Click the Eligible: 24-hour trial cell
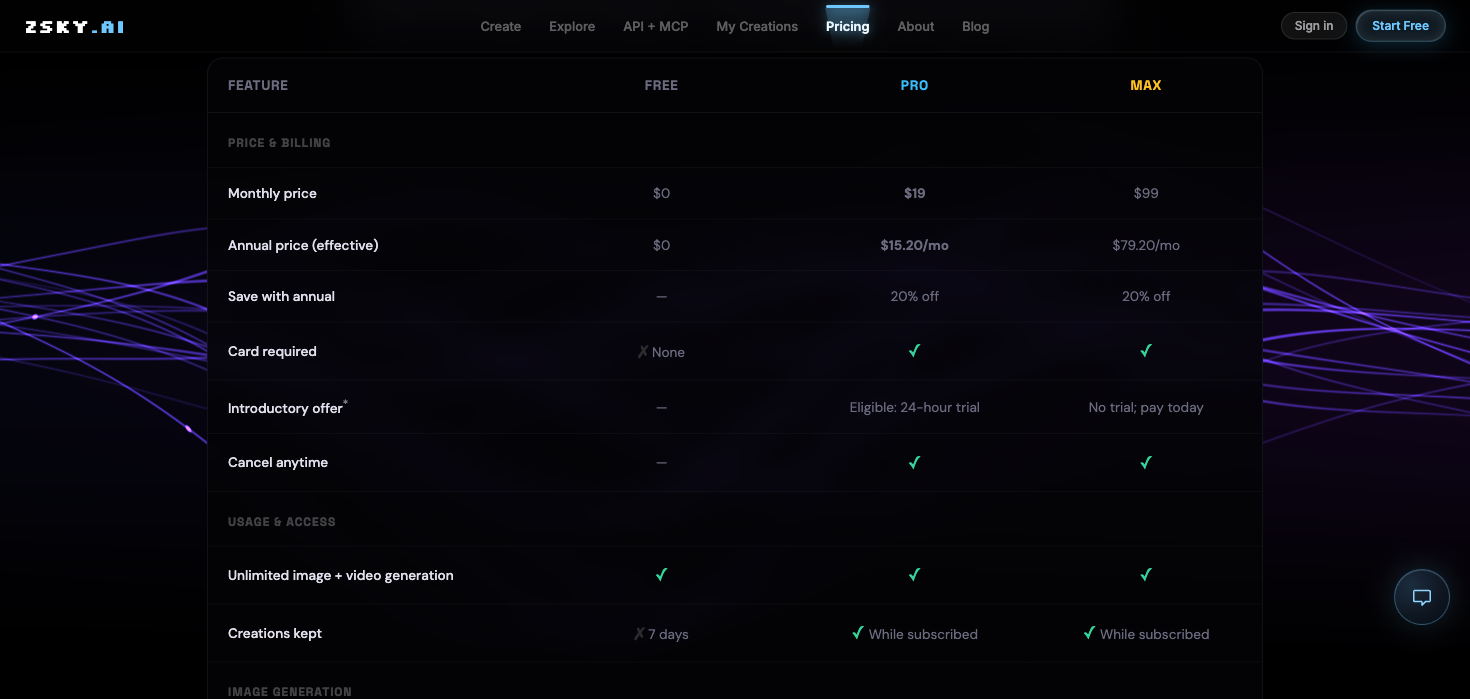 point(914,407)
